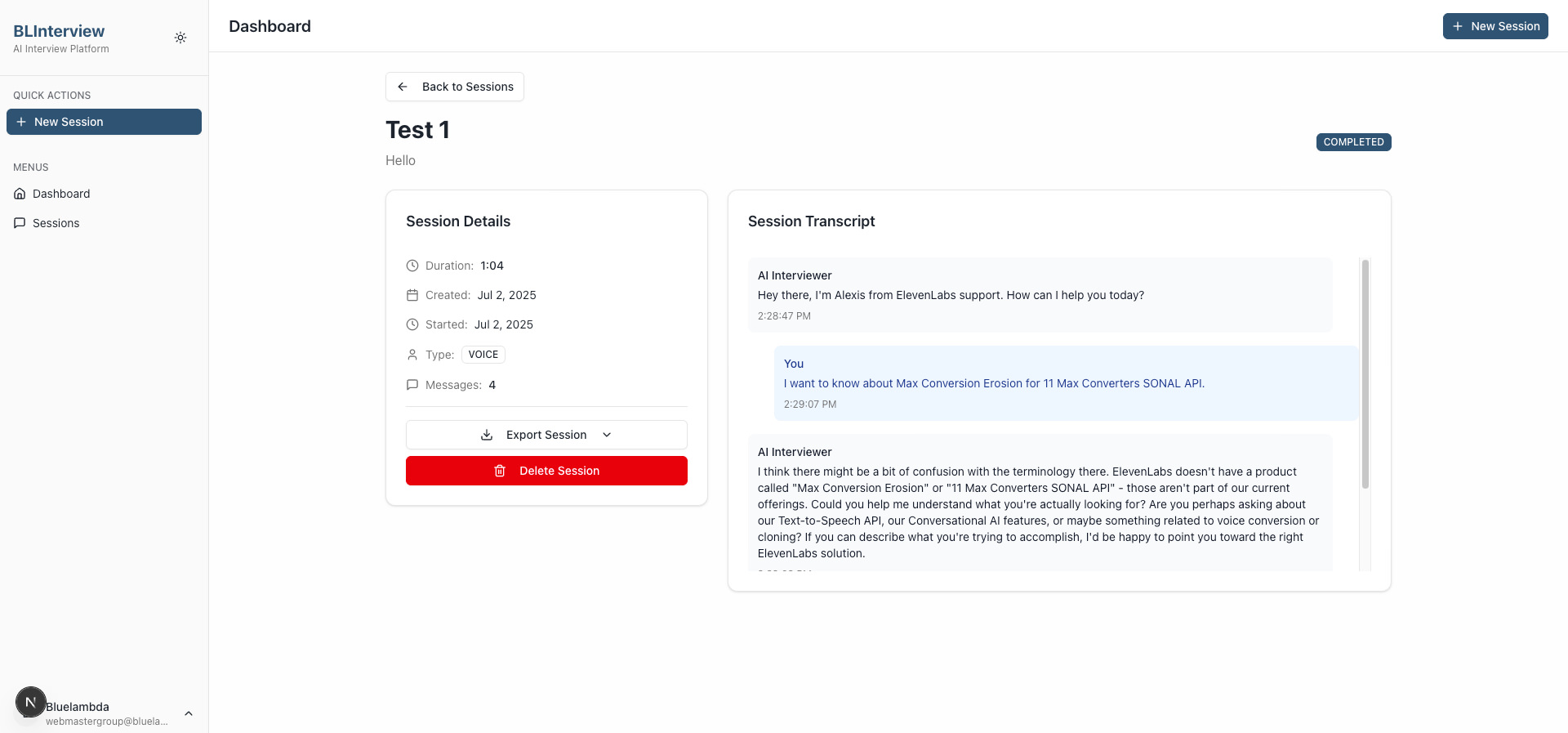This screenshot has width=1568, height=733.
Task: Click the back arrow icon
Action: pyautogui.click(x=403, y=87)
